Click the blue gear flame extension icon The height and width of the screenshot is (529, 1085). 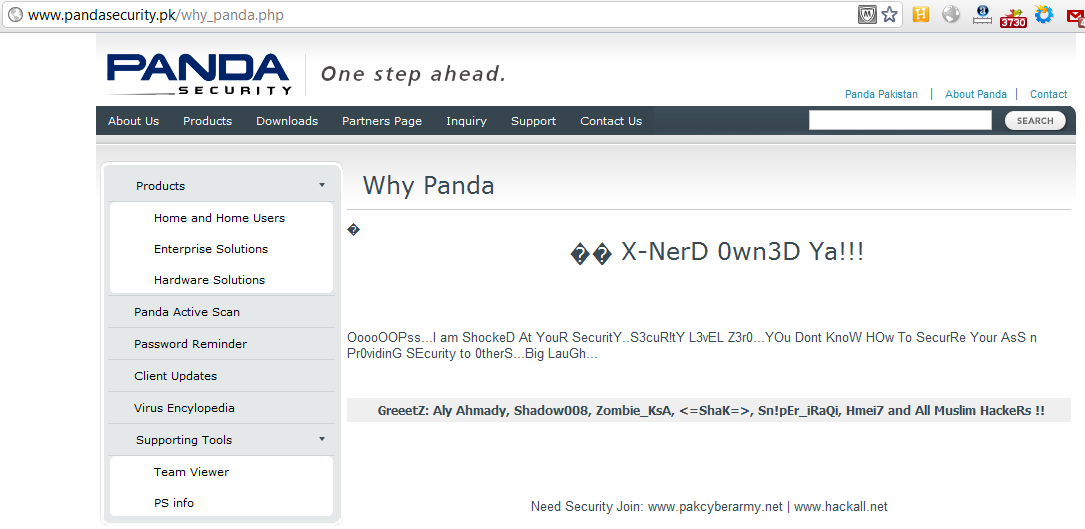pyautogui.click(x=1043, y=14)
